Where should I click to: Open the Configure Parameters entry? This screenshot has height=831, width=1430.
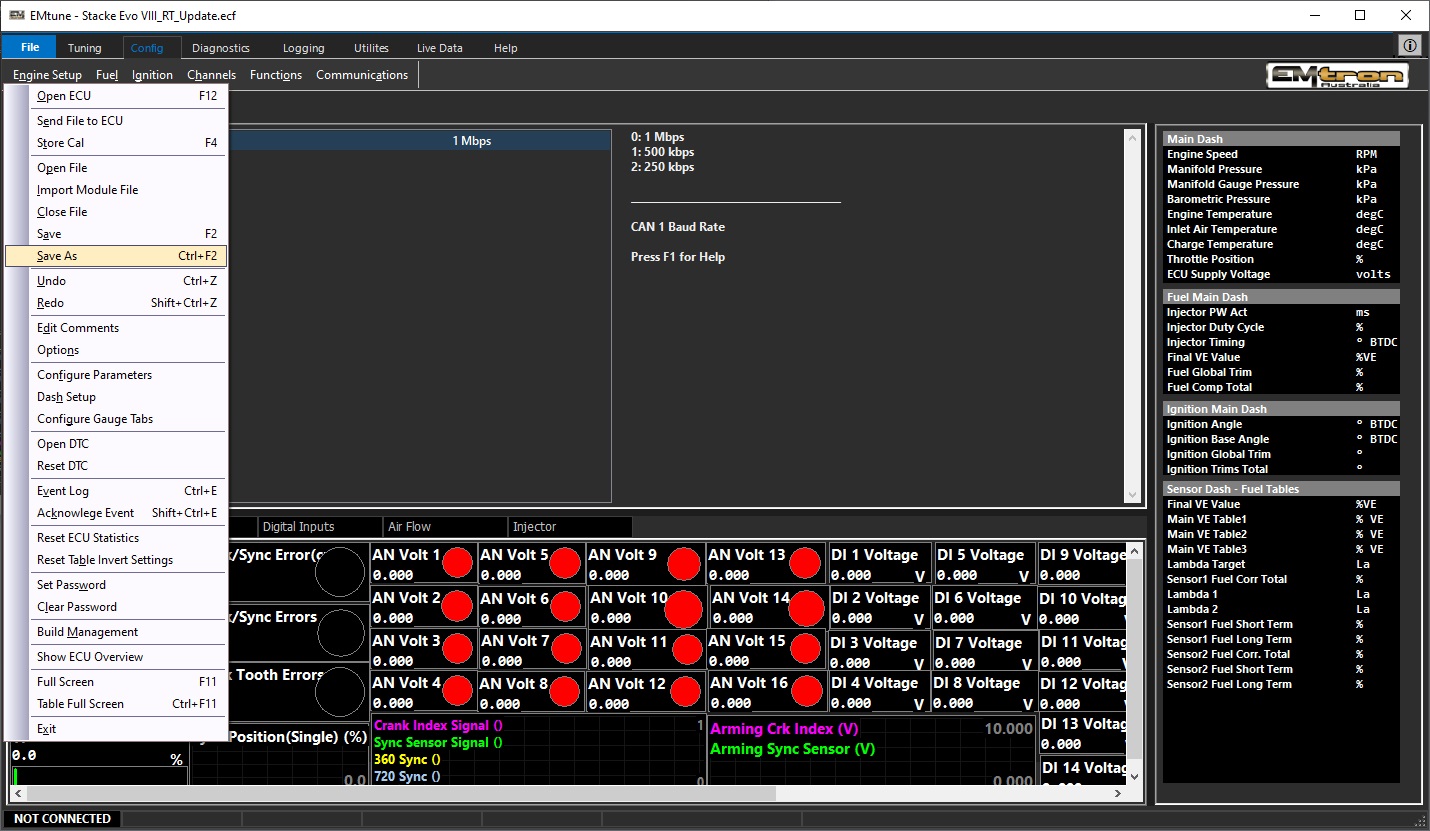(95, 375)
